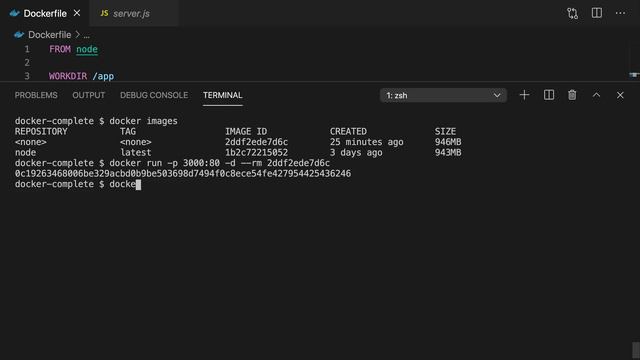Click line number 2 in gutter
The image size is (640, 360).
coord(27,62)
